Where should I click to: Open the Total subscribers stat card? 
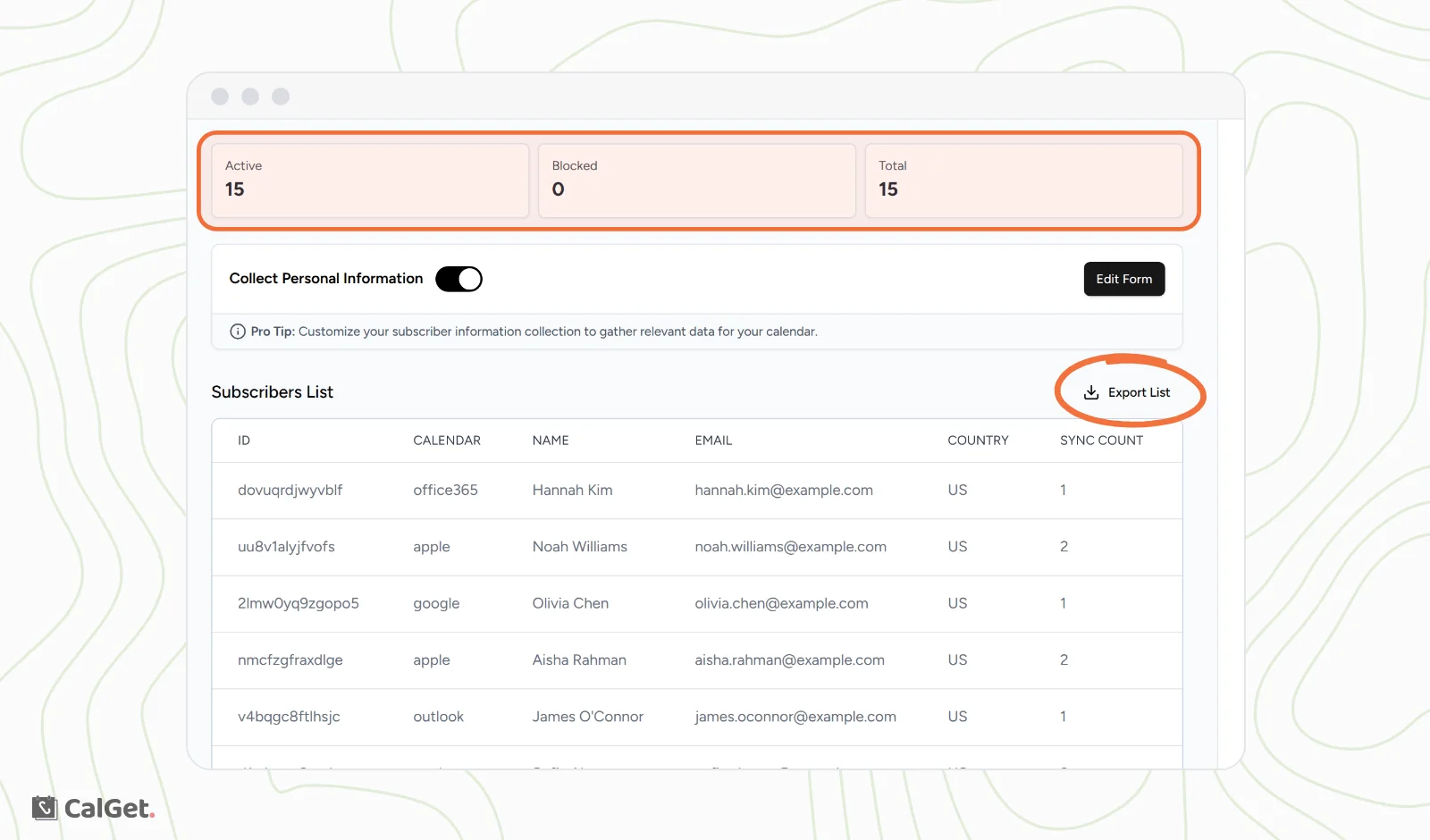tap(1023, 181)
